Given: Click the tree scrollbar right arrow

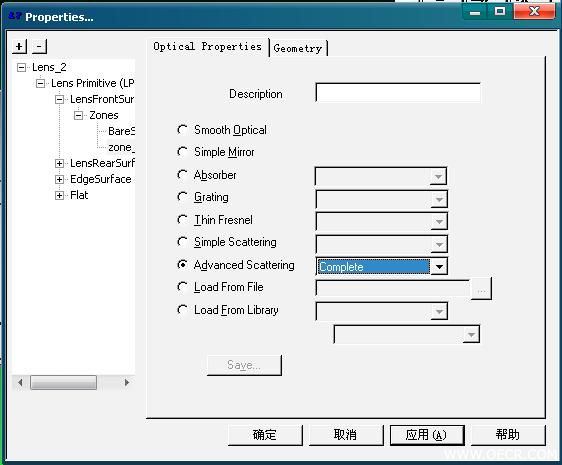Looking at the screenshot, I should pos(127,382).
